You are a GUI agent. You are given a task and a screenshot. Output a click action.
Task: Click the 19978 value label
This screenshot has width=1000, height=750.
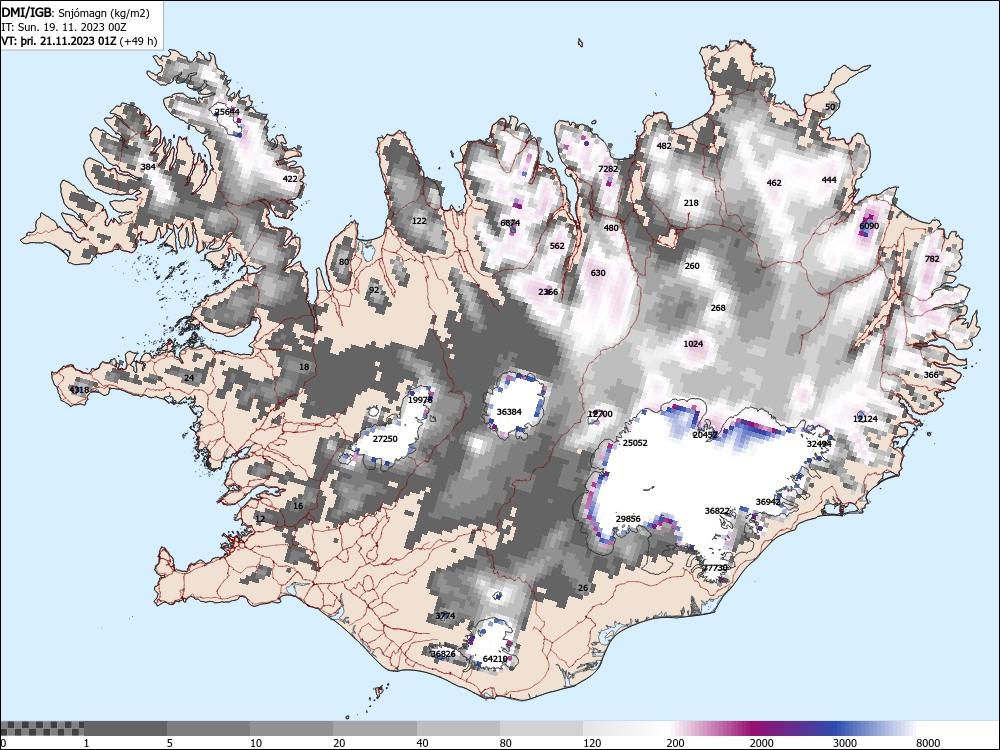coord(420,400)
